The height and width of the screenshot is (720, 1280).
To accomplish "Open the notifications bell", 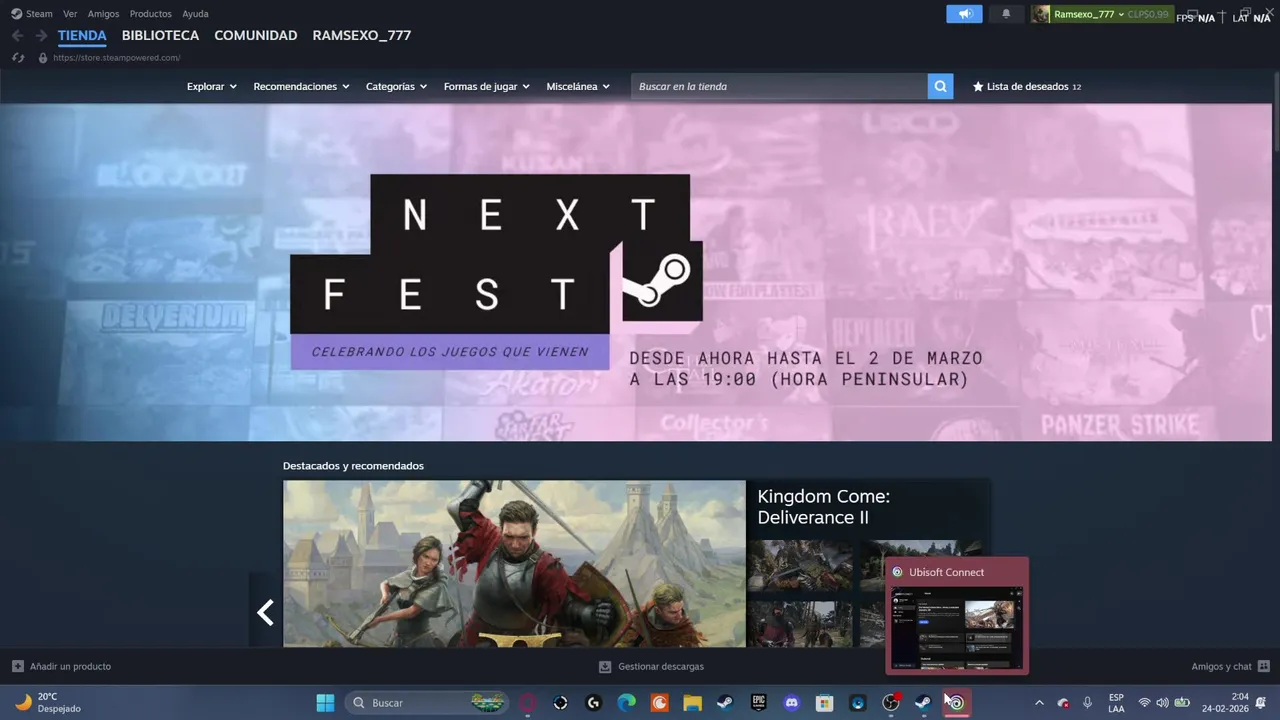I will (x=1006, y=14).
